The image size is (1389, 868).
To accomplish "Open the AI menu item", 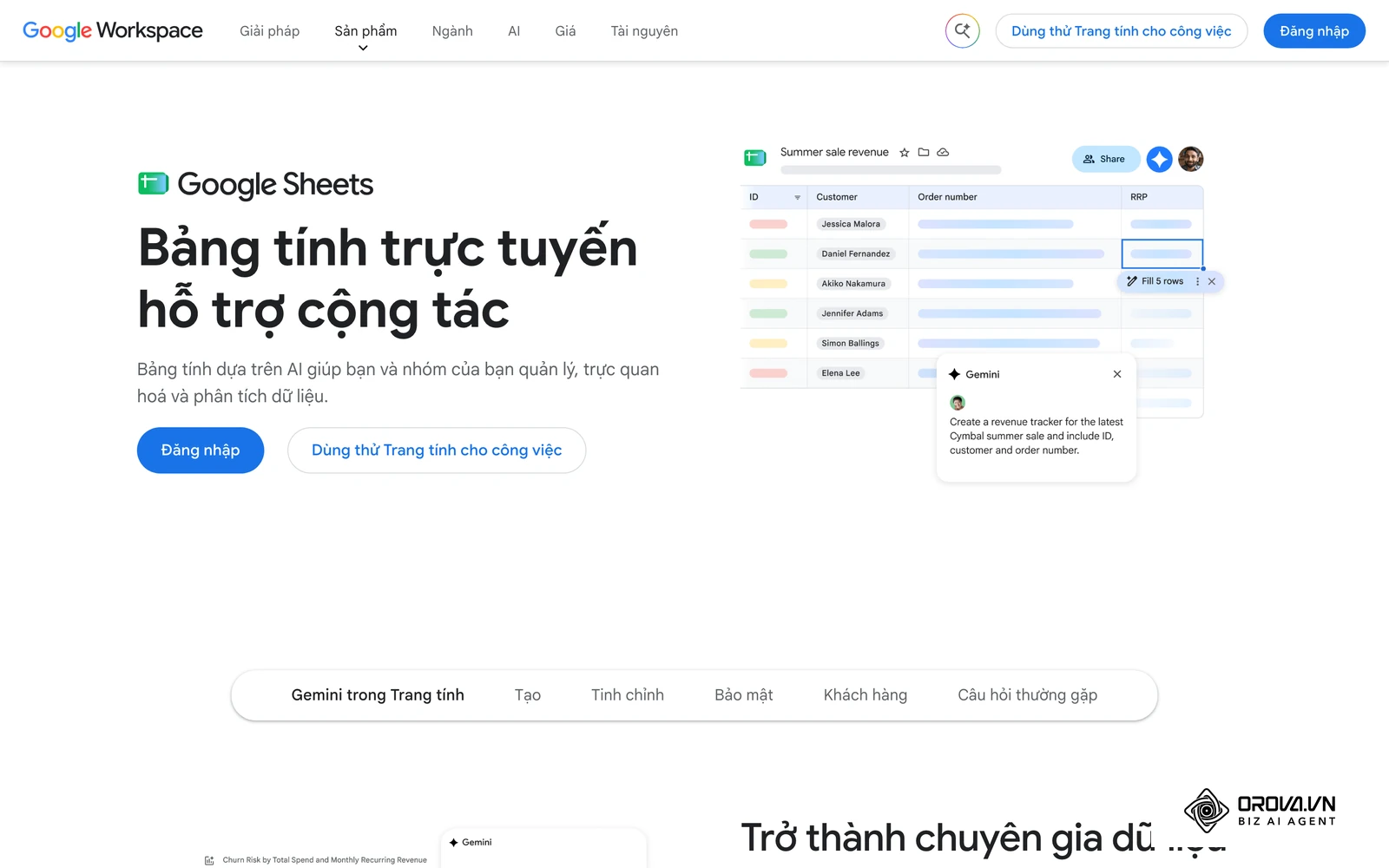I will [514, 31].
